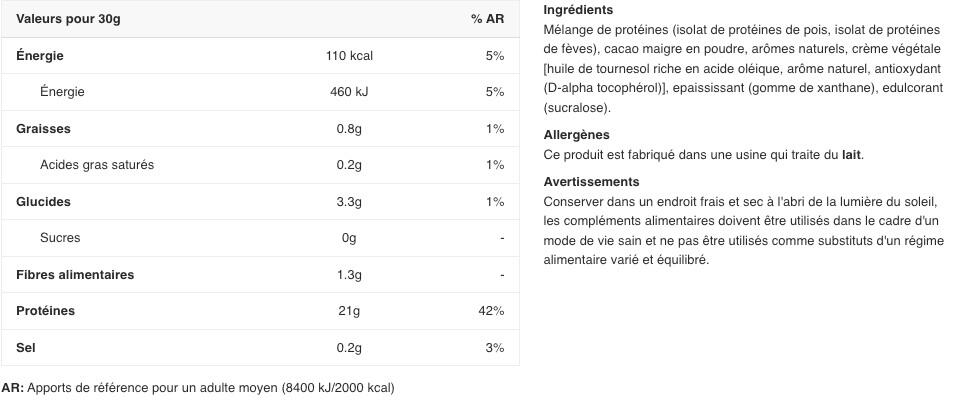This screenshot has width=954, height=401.
Task: Select the Glucides row label
Action: click(43, 202)
